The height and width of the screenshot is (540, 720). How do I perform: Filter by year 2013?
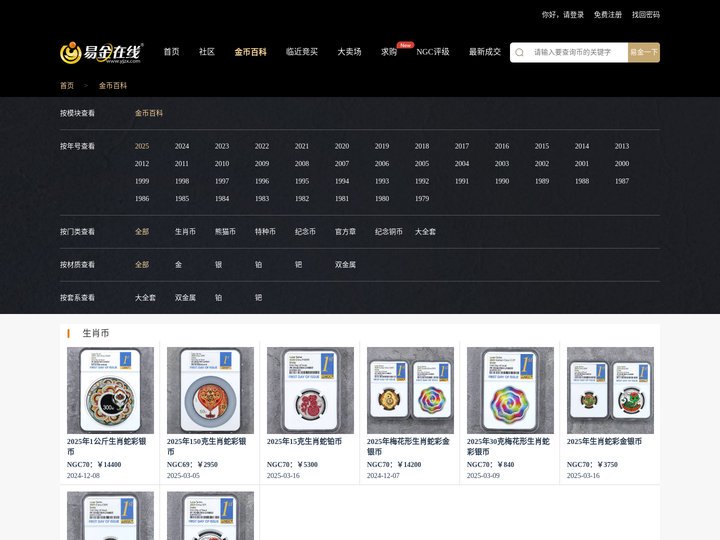pyautogui.click(x=622, y=146)
